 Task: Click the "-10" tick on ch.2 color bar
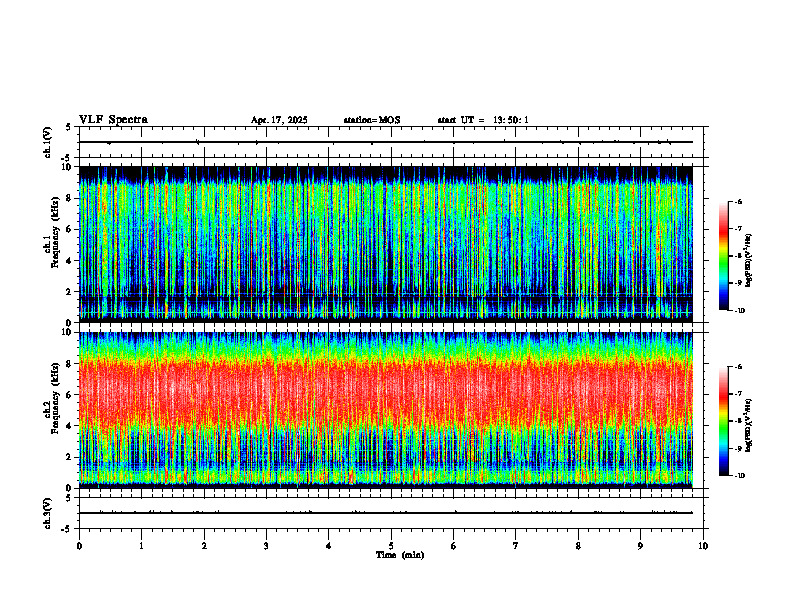tap(739, 476)
